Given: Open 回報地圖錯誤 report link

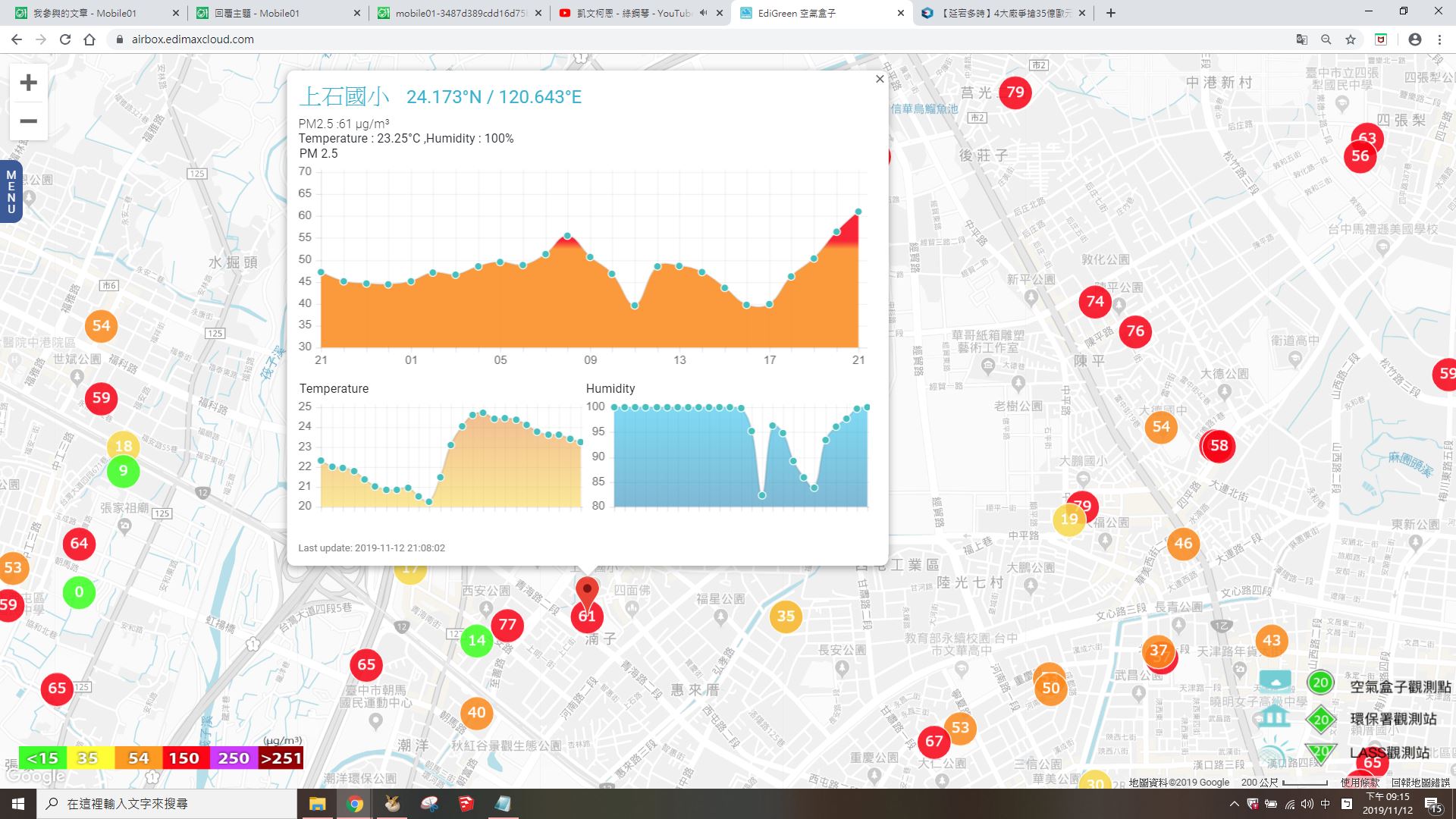Looking at the screenshot, I should 1420,782.
